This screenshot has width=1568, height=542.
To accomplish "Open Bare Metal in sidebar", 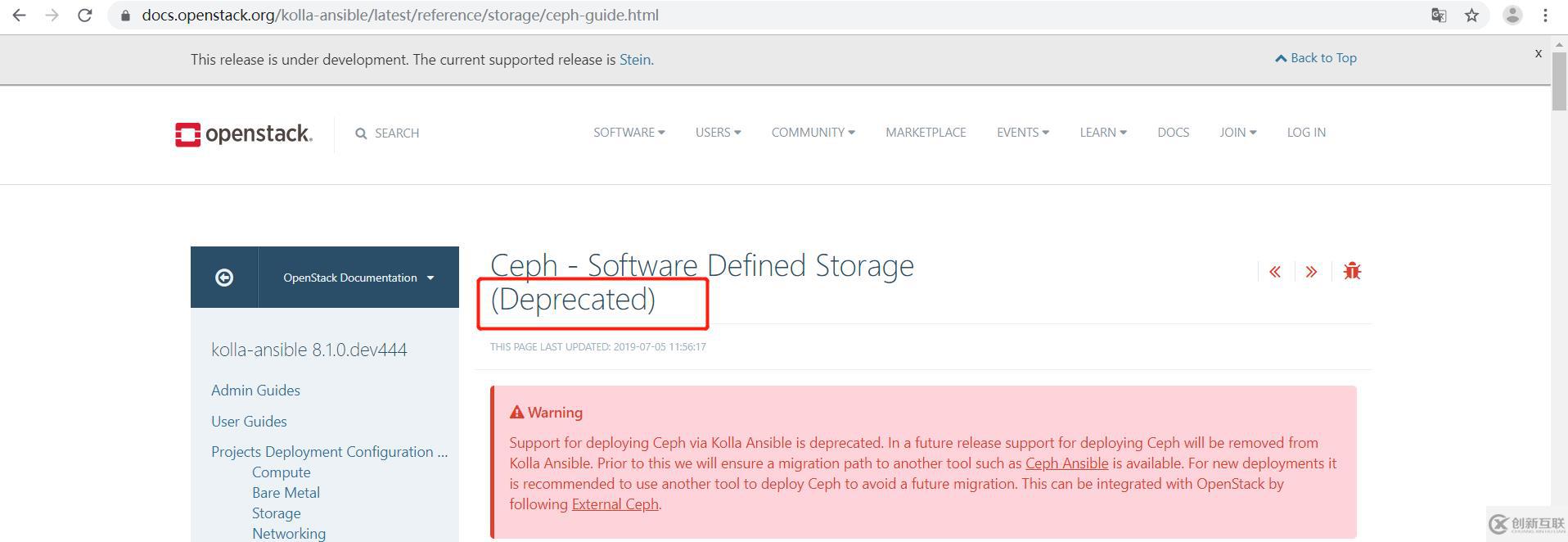I will click(286, 493).
